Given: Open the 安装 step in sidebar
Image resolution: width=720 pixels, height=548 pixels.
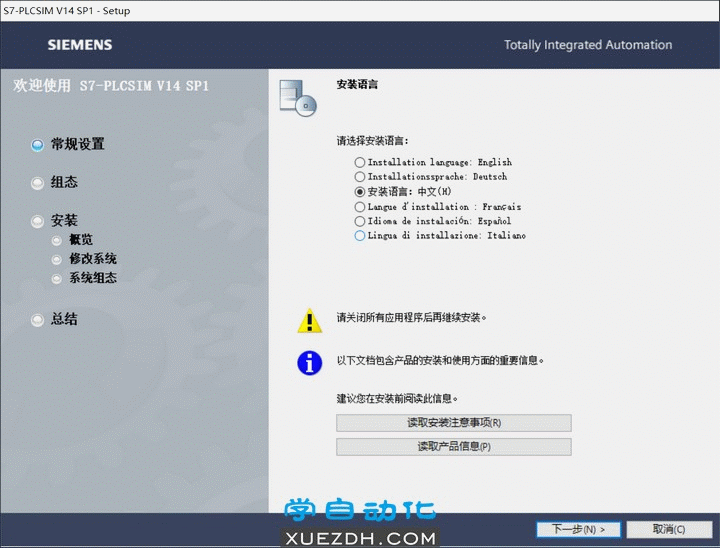Looking at the screenshot, I should (54, 221).
